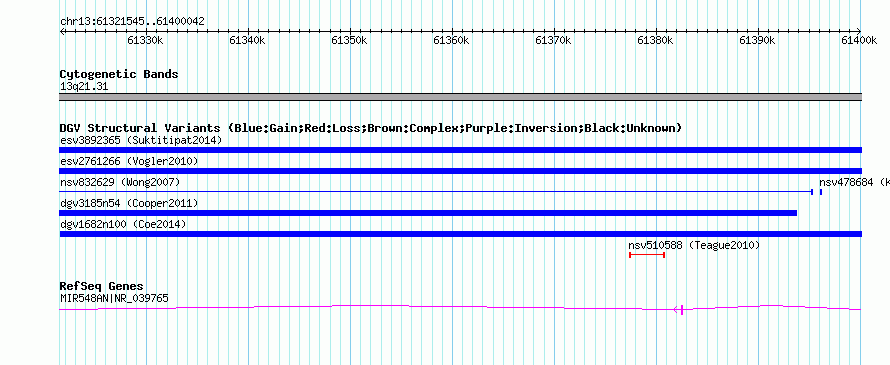This screenshot has height=365, width=890.
Task: Click the 61360k ruler tick label
Action: (x=451, y=40)
